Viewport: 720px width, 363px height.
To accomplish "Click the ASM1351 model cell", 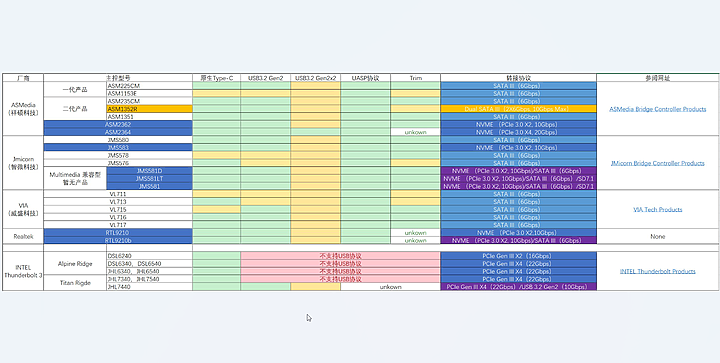I will pyautogui.click(x=149, y=117).
